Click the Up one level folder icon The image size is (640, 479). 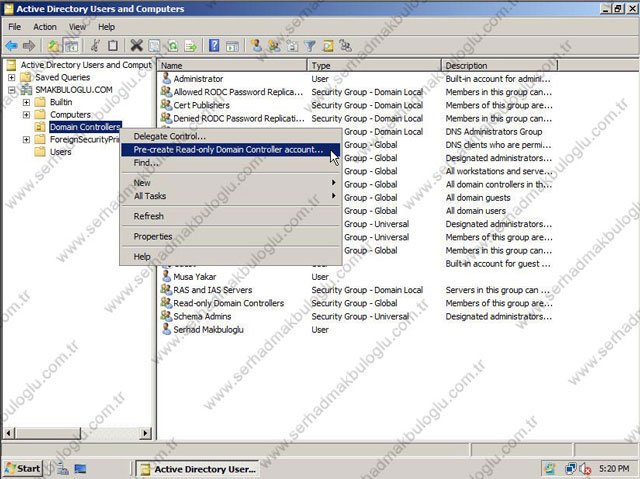point(53,46)
